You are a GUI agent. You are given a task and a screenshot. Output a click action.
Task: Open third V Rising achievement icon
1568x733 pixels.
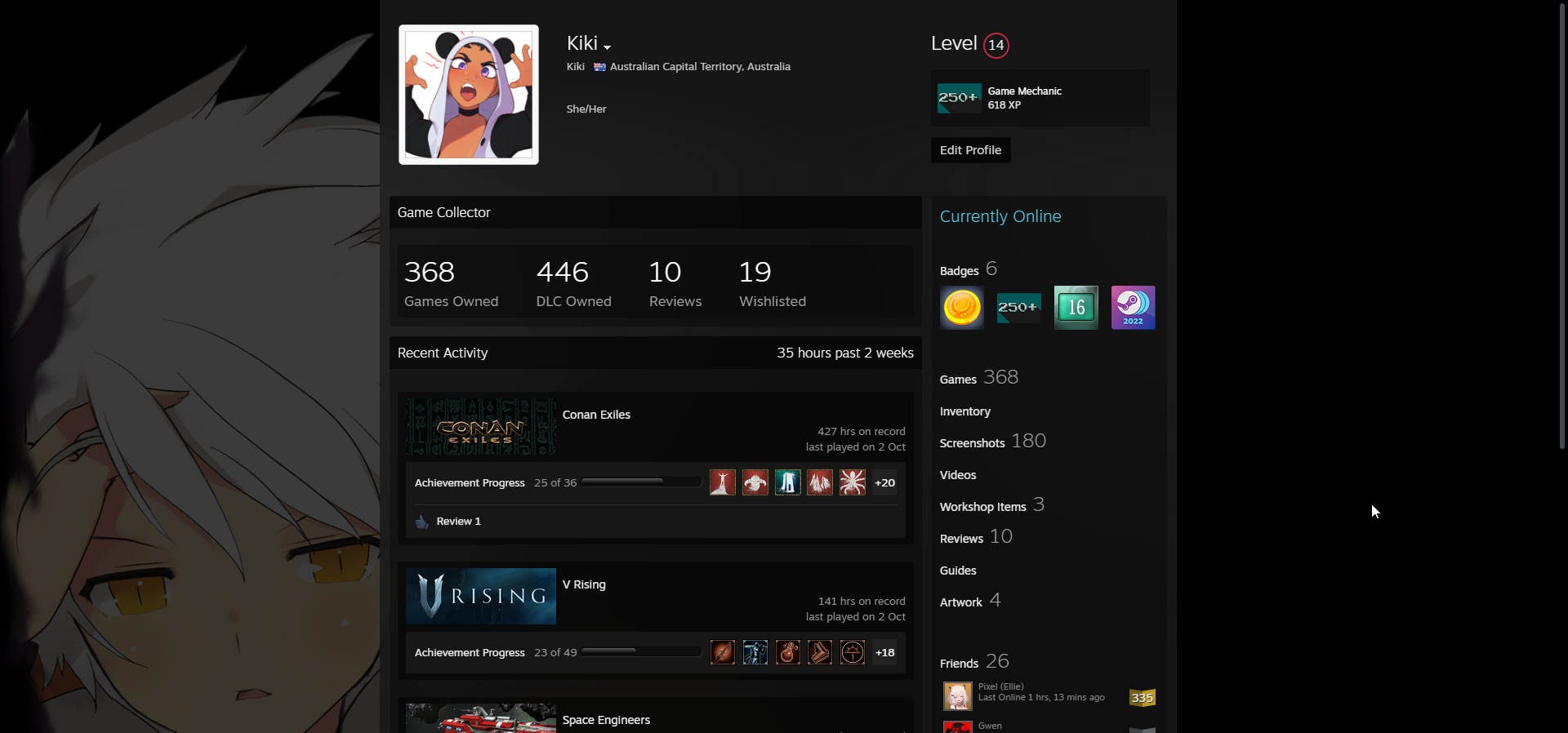(788, 652)
